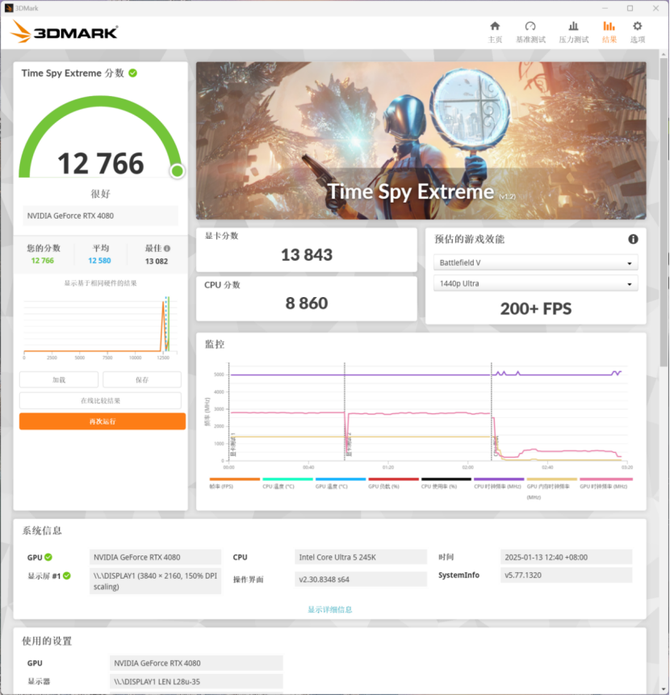Screen dimensions: 670x695
Task: Click the 200+ FPS estimate text
Action: click(536, 308)
